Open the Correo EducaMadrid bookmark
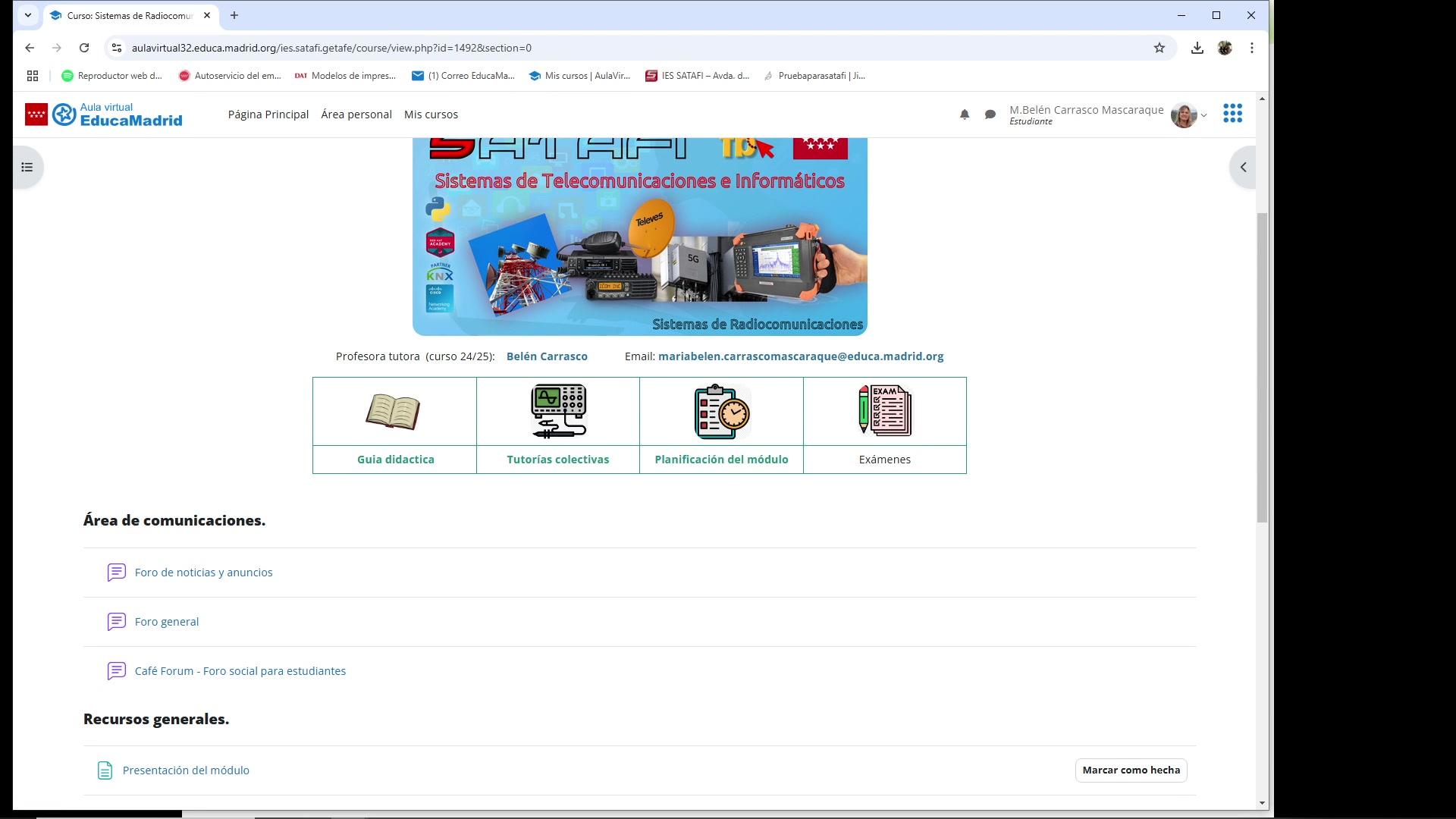Viewport: 1456px width, 819px height. (x=463, y=76)
